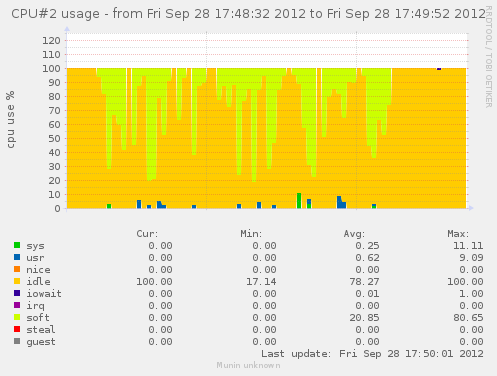Click the green sys legend color swatch

17,245
